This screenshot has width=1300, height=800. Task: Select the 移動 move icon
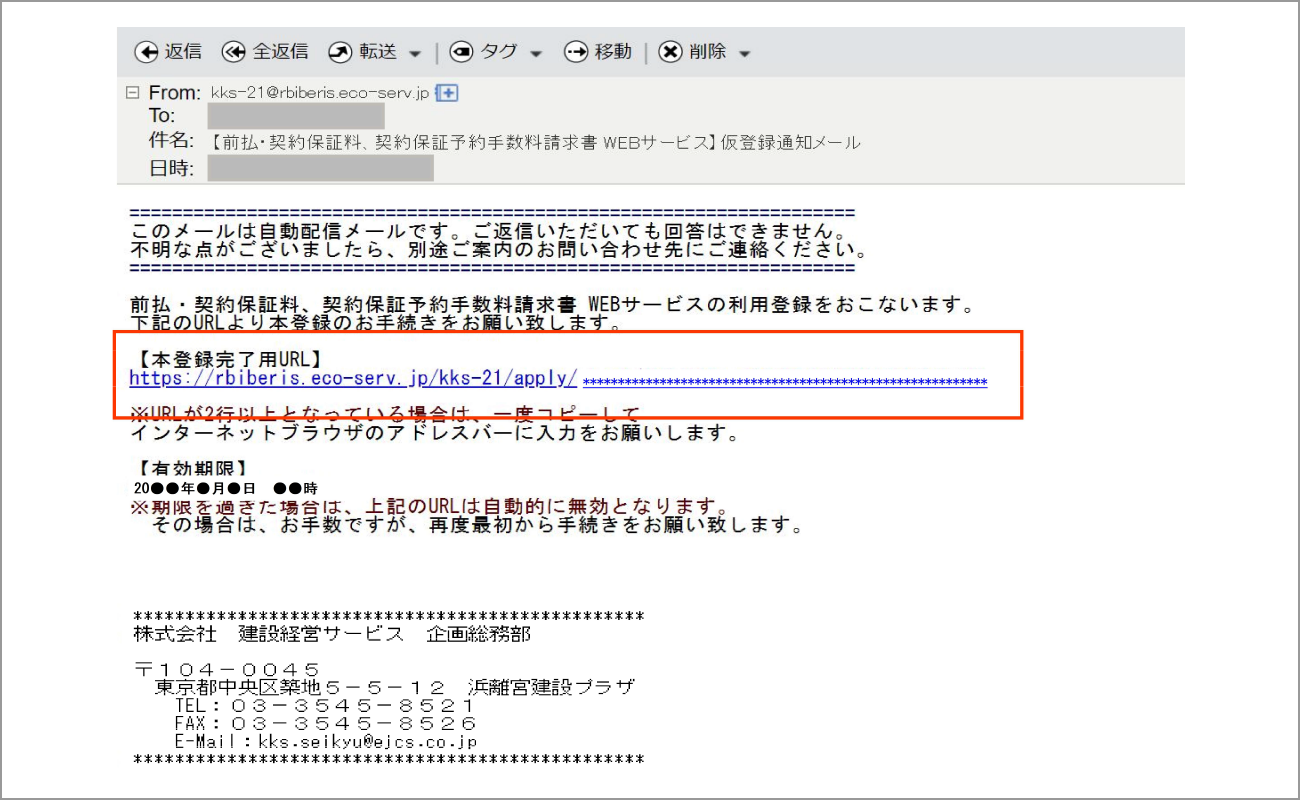(576, 52)
